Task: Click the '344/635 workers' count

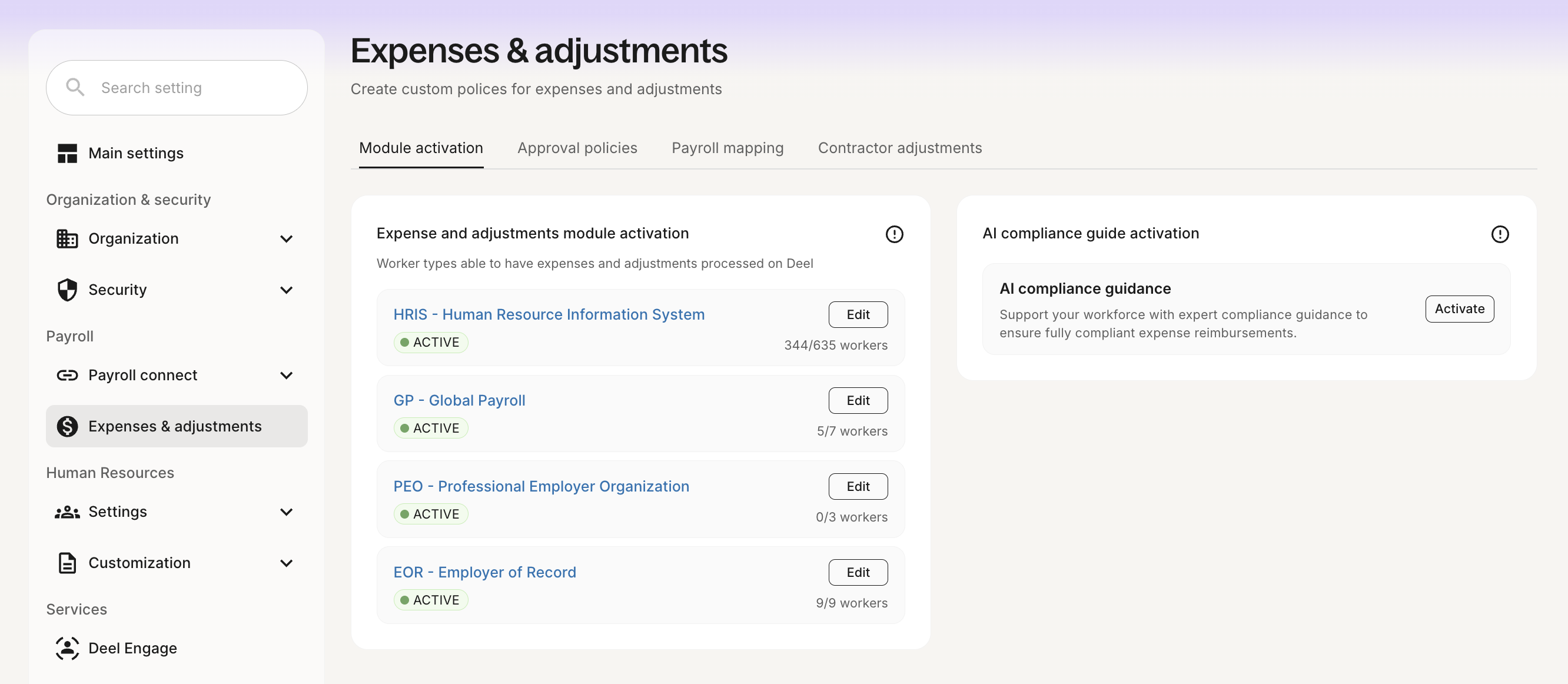Action: [x=836, y=344]
